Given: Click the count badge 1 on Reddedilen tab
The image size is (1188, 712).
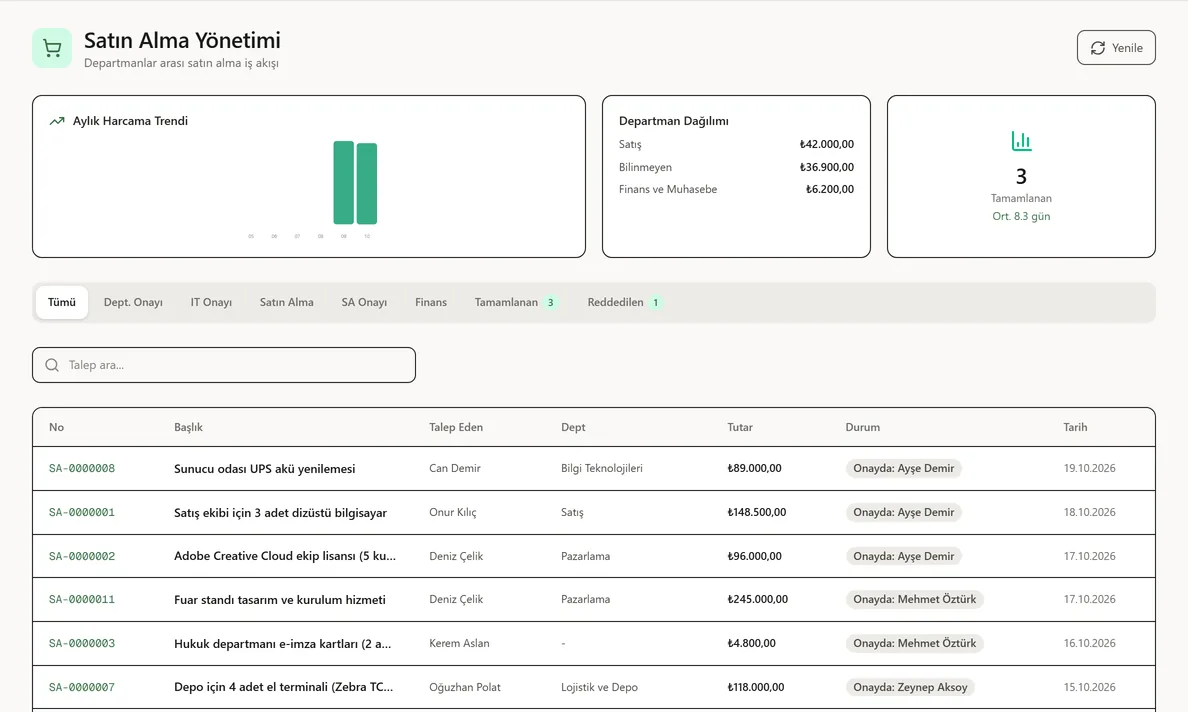Looking at the screenshot, I should 655,302.
